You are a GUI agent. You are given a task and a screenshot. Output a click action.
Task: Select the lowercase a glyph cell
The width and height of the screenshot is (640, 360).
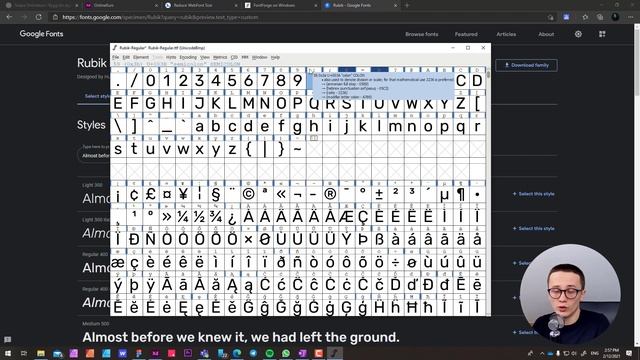click(200, 126)
